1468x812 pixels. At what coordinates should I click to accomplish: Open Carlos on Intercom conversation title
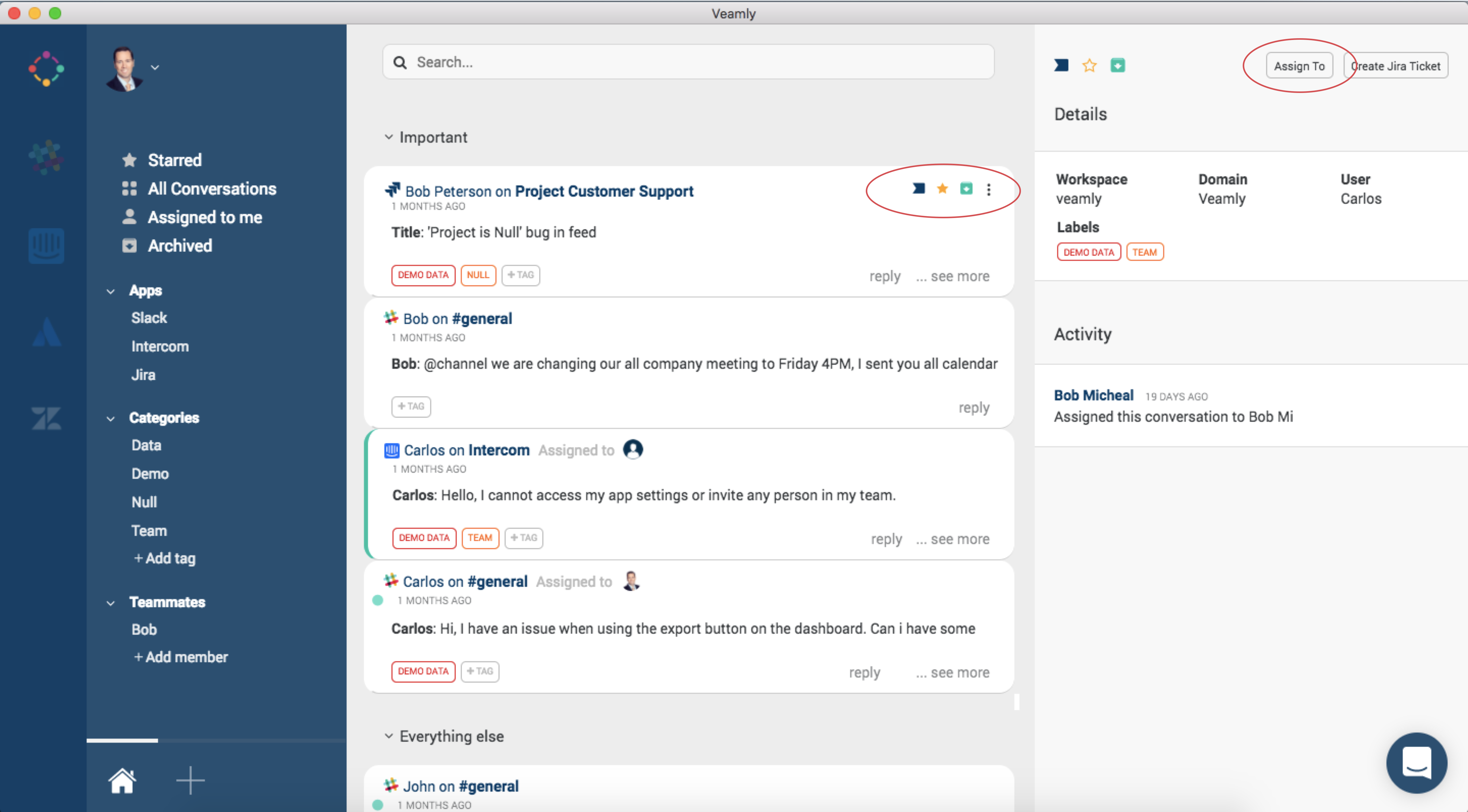467,450
